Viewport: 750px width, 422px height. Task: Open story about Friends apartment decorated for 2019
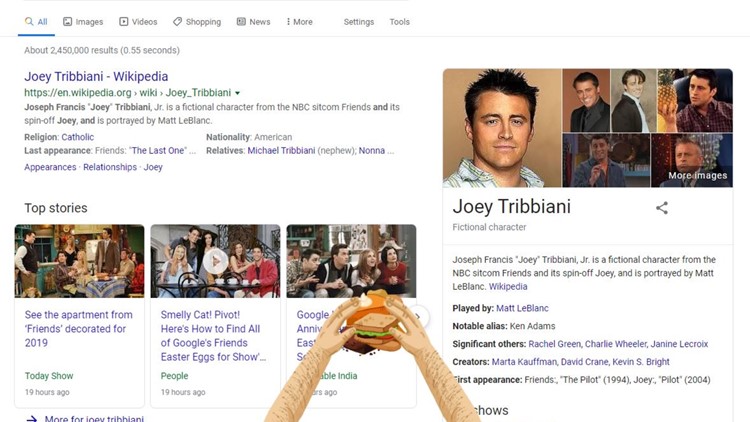click(x=78, y=329)
